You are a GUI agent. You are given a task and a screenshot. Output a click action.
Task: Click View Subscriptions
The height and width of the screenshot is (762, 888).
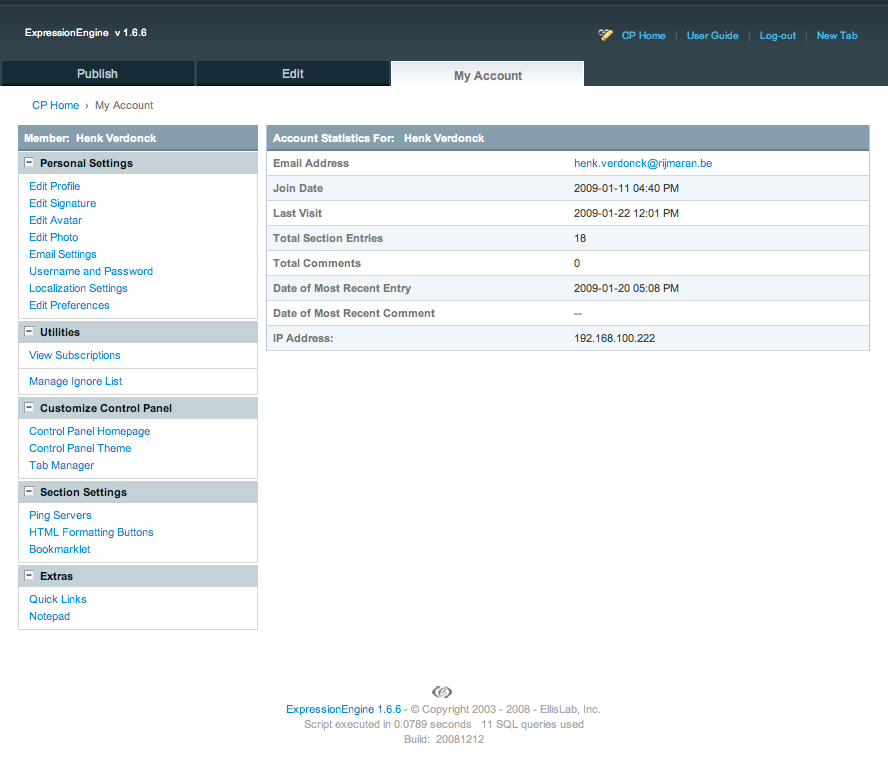coord(75,356)
